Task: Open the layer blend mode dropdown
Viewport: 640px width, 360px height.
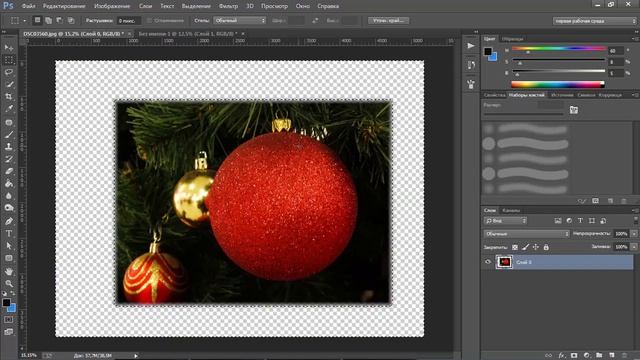Action: (527, 233)
